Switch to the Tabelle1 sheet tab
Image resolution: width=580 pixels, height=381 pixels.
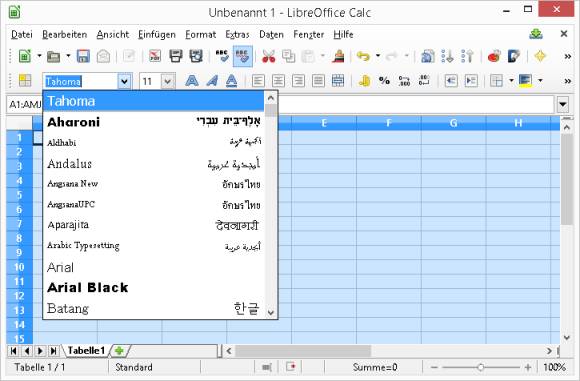(86, 350)
